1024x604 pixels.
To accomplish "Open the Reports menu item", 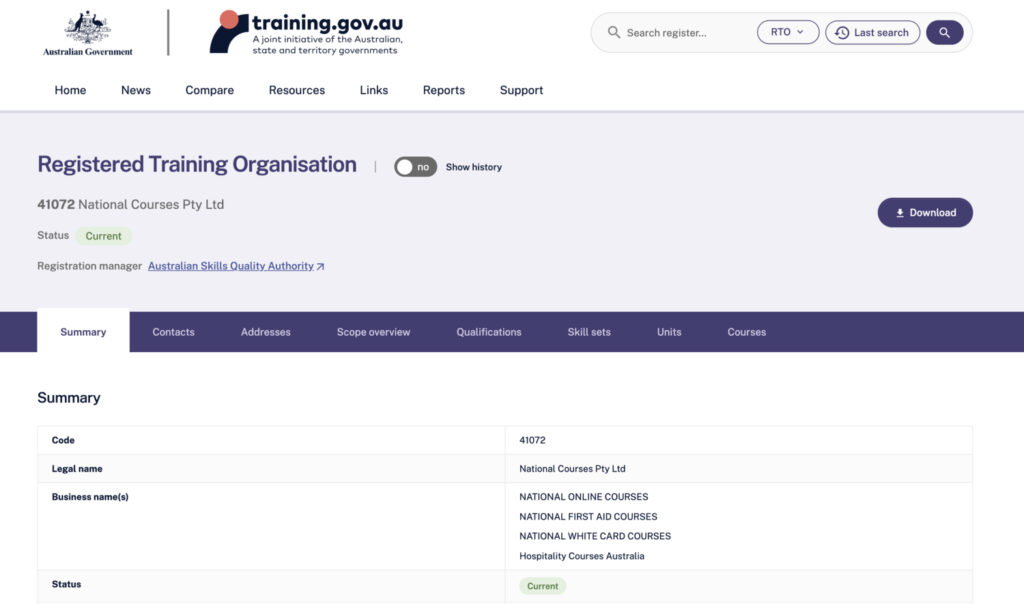I will point(443,90).
